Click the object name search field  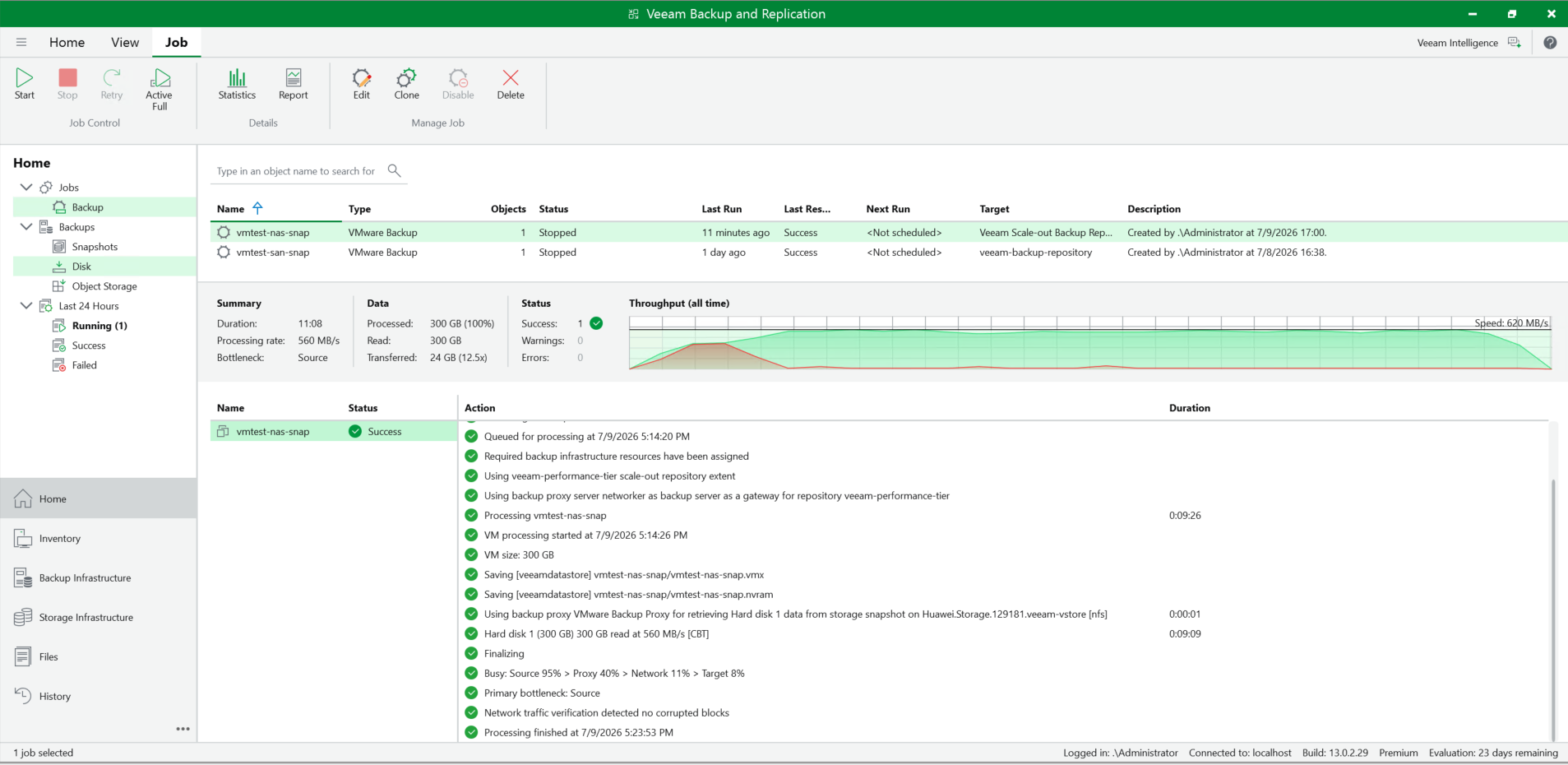click(x=297, y=171)
